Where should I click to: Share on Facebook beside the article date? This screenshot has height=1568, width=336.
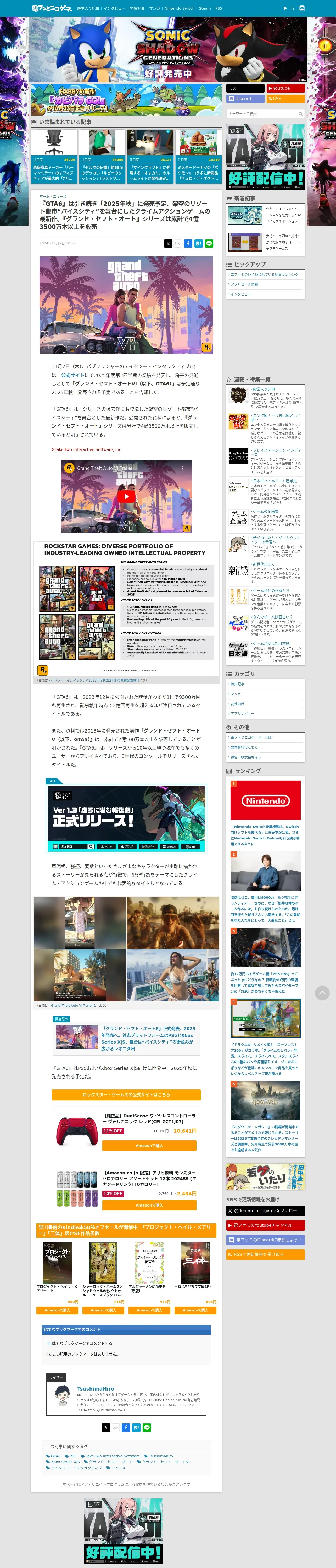tap(188, 244)
